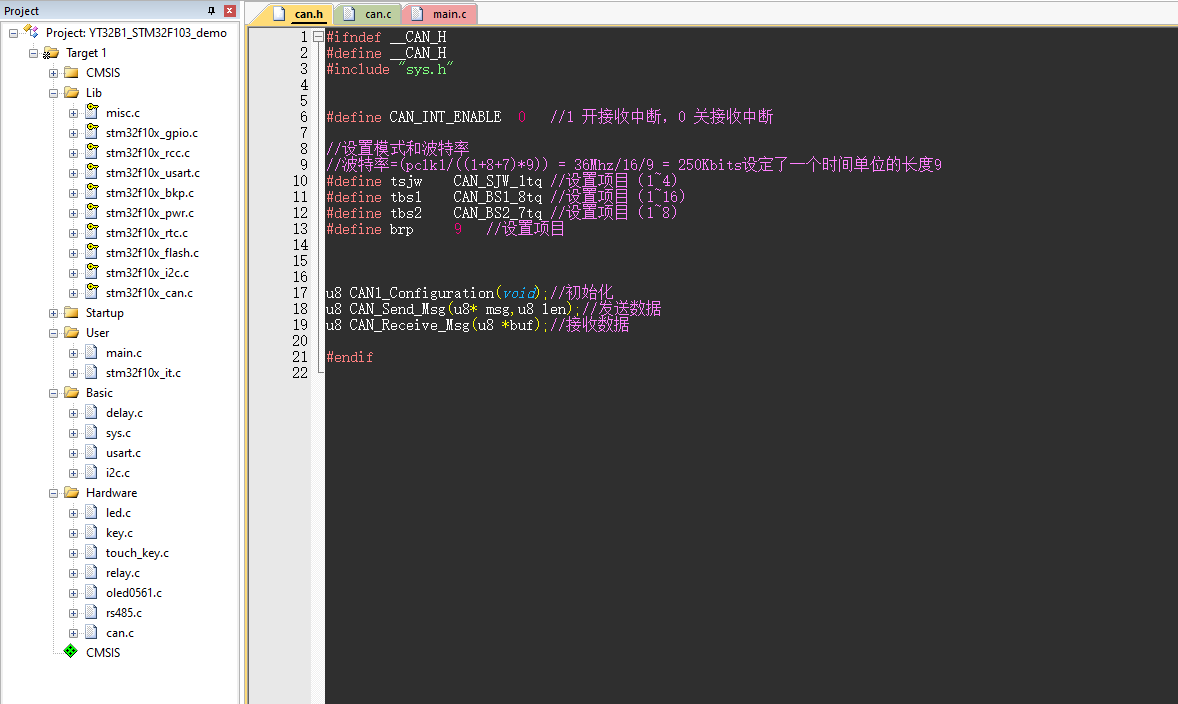The image size is (1178, 704).
Task: Switch to the can.c editor tab
Action: pos(368,14)
